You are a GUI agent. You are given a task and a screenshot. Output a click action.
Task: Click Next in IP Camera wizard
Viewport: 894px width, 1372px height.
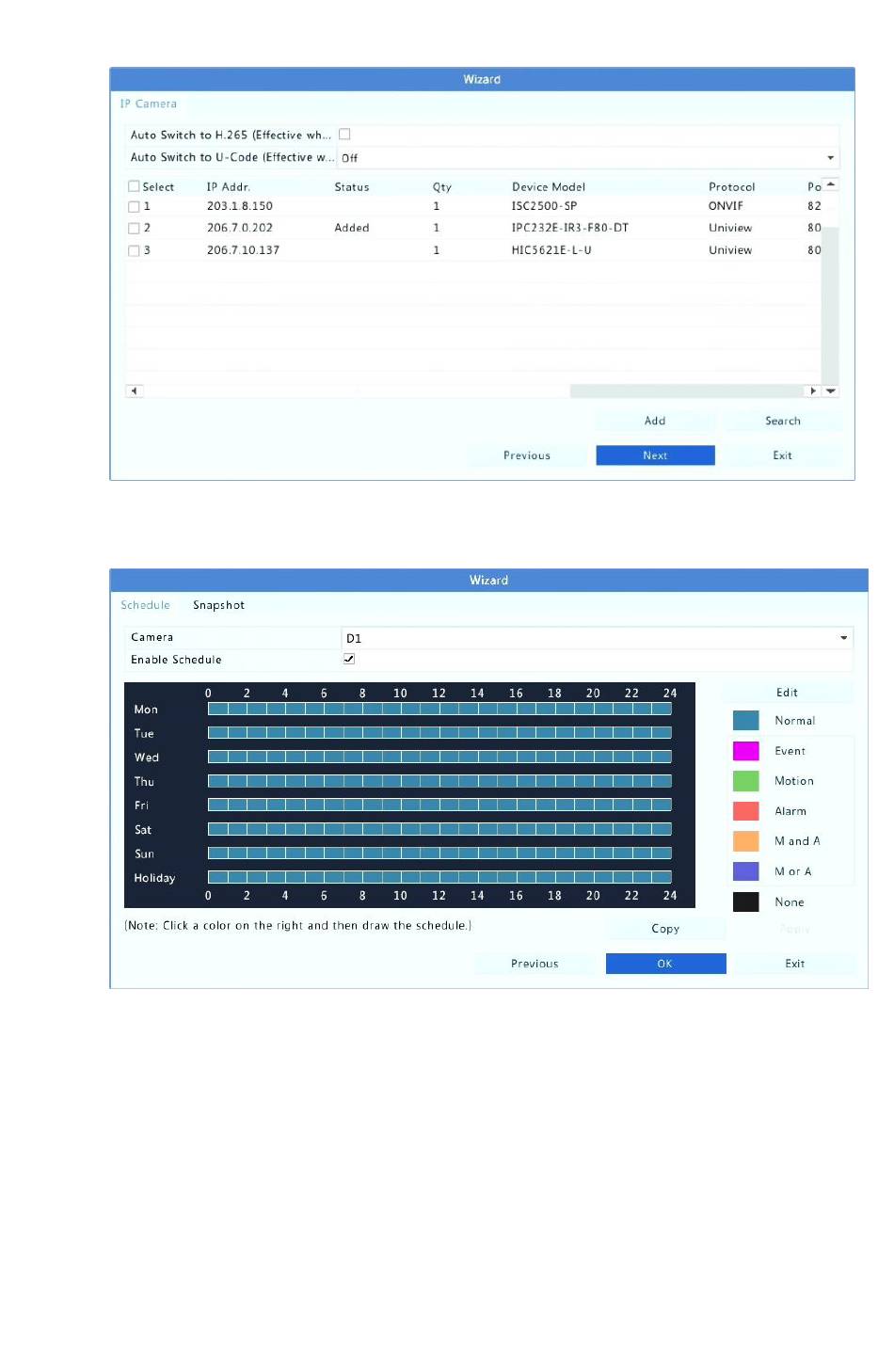655,455
